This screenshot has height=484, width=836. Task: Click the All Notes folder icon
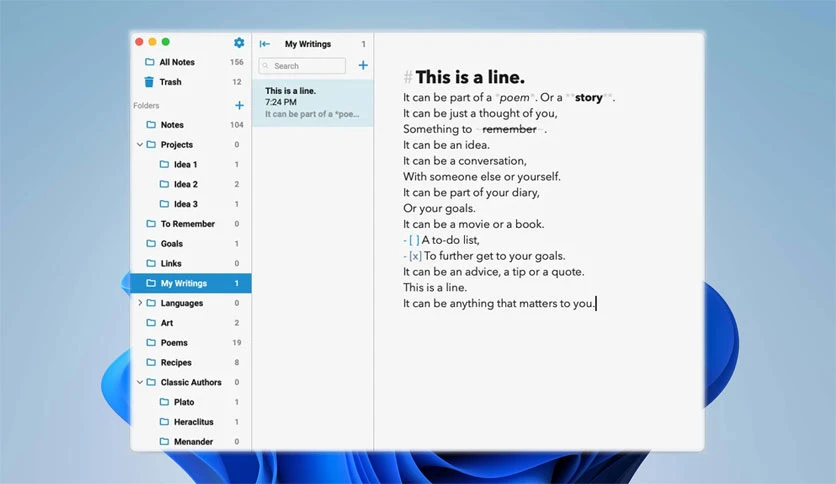(150, 62)
